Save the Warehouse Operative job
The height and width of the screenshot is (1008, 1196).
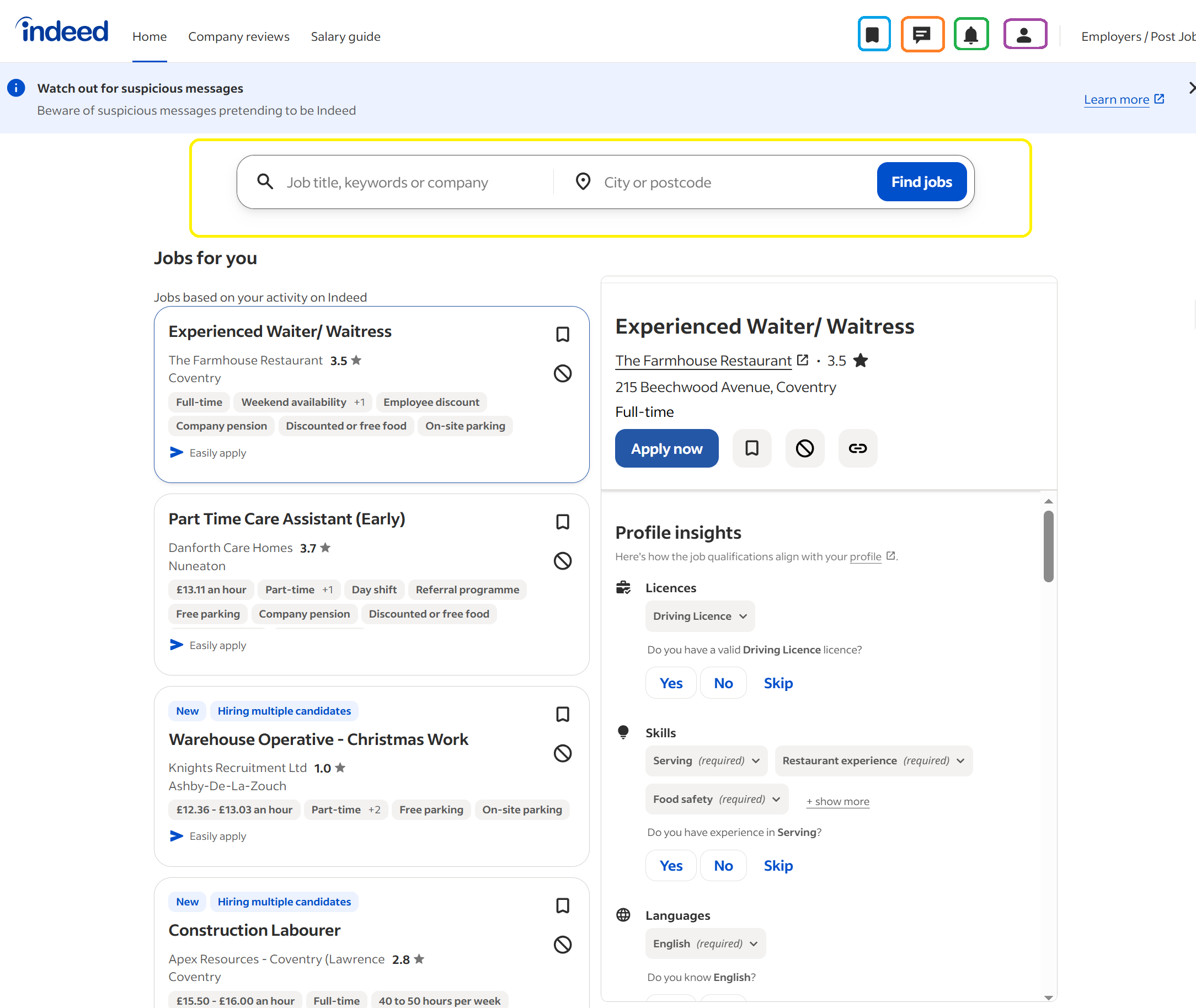(x=563, y=714)
